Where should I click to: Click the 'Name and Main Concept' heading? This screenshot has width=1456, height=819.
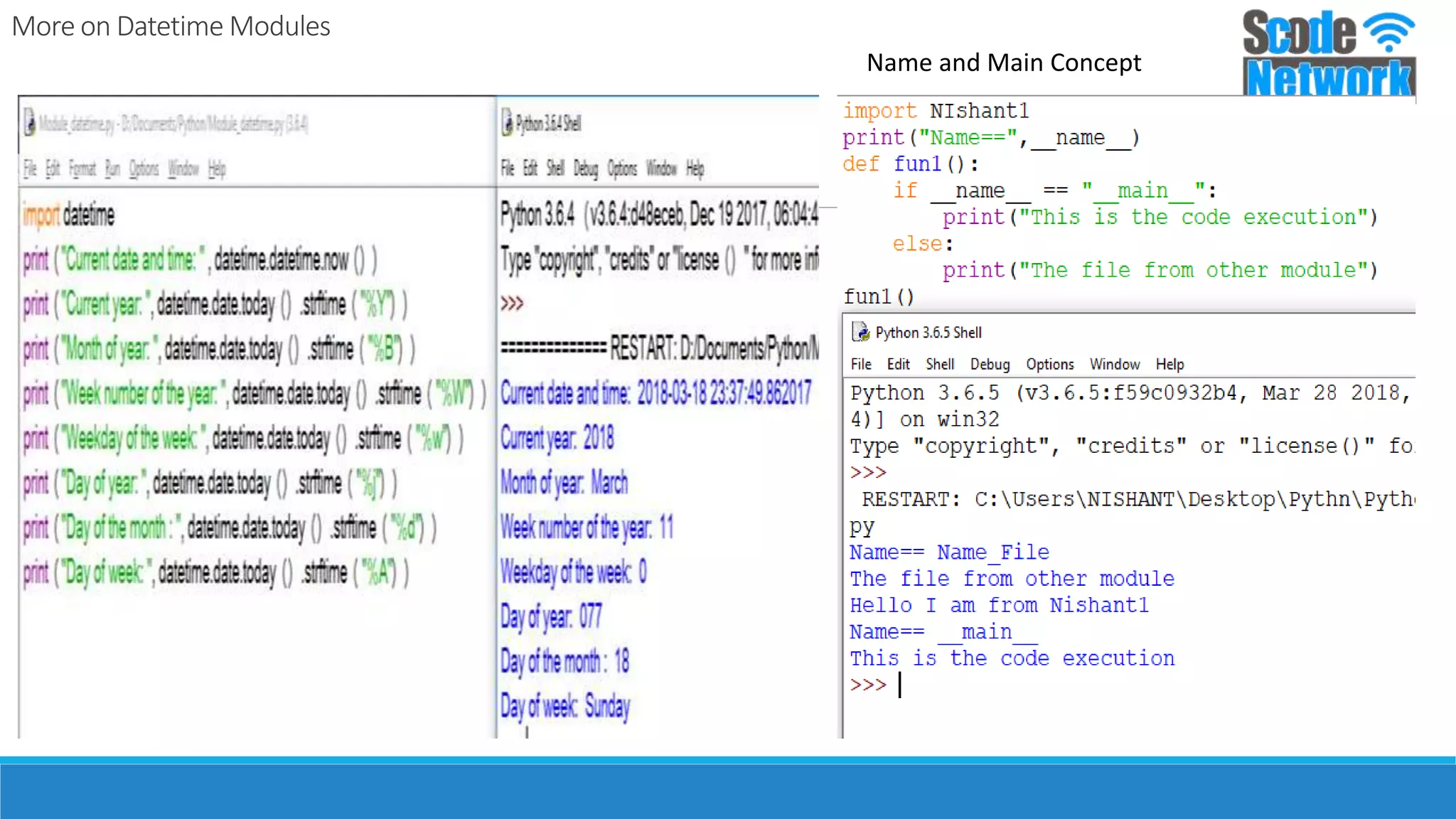click(x=1004, y=63)
